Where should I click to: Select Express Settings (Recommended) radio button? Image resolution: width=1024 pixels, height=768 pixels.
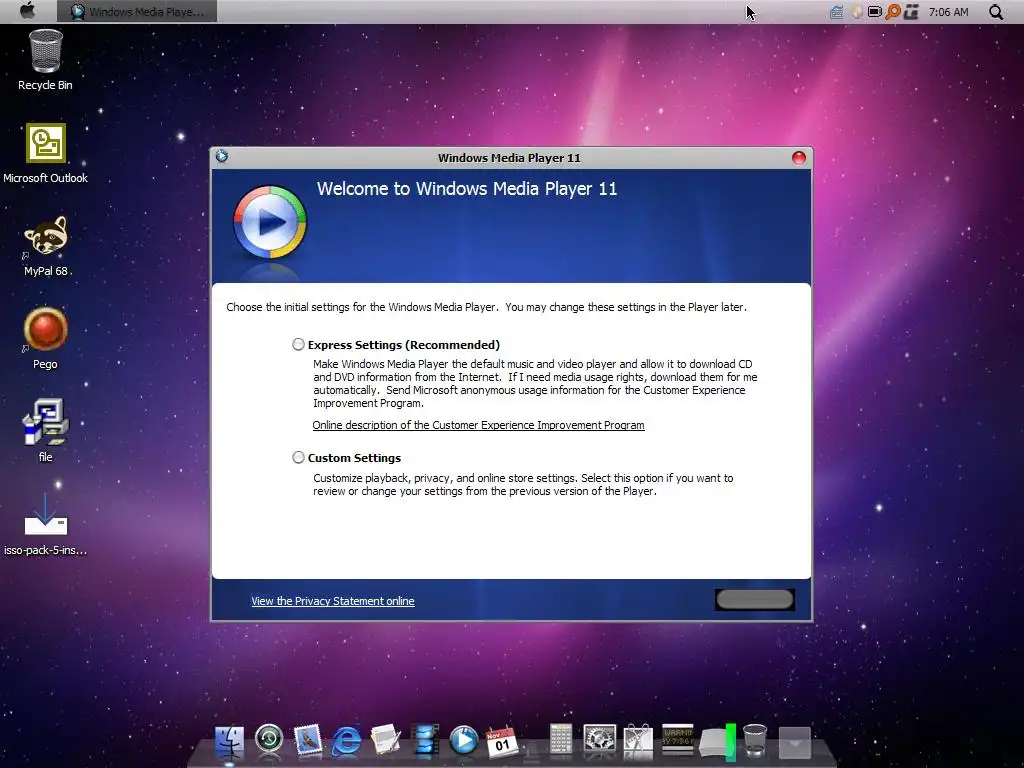coord(298,344)
